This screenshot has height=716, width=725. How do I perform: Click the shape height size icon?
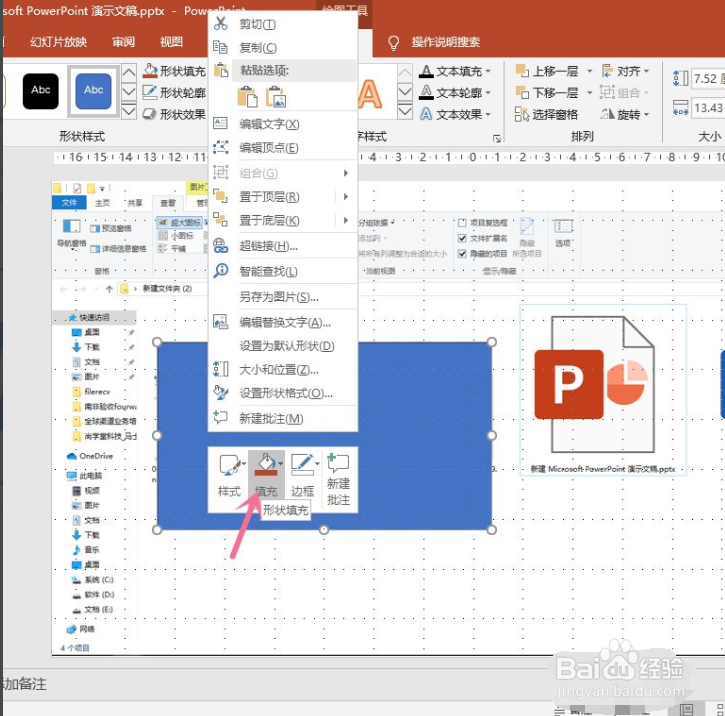click(x=681, y=79)
